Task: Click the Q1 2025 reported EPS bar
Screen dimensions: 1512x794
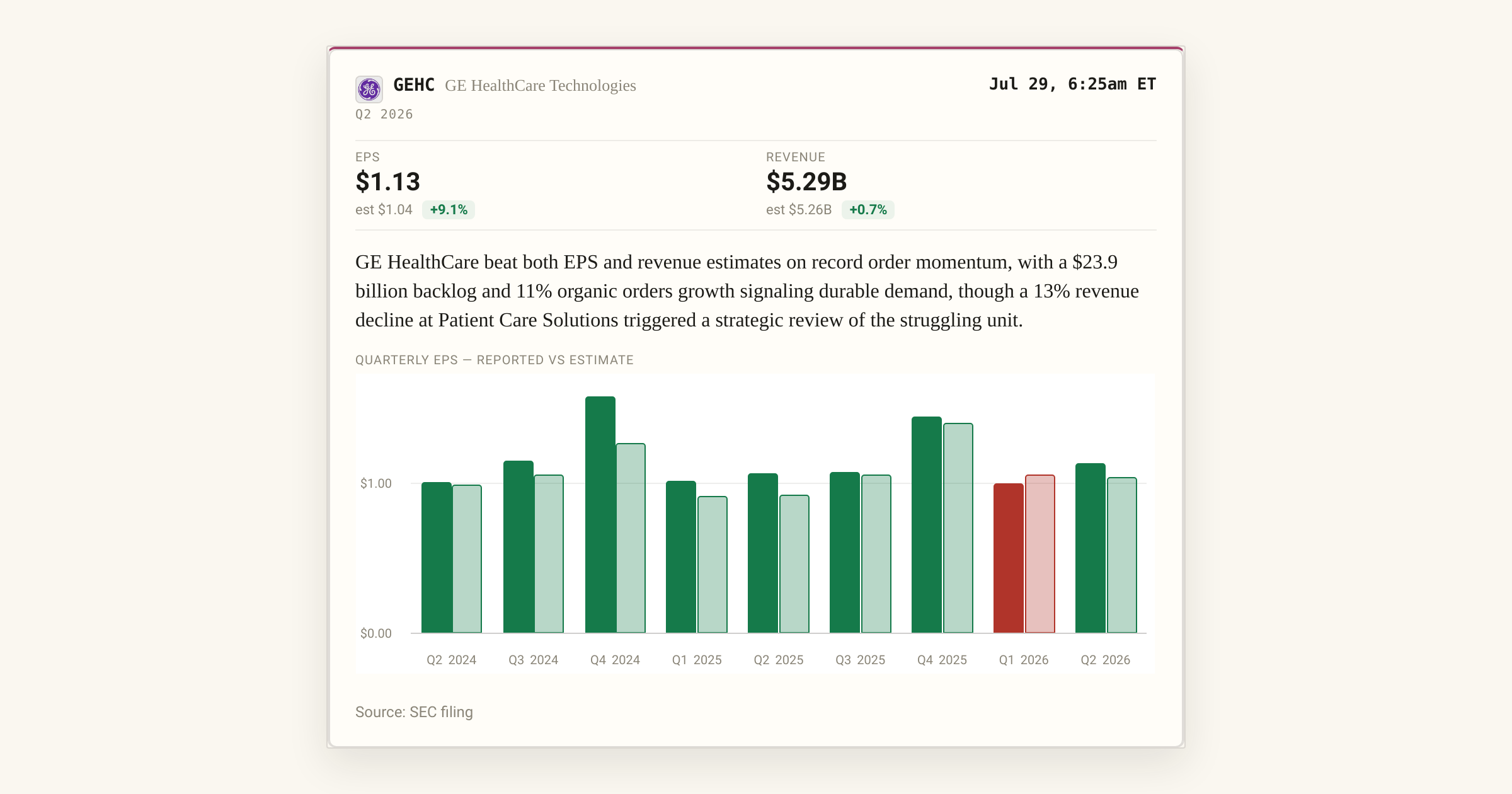Action: [x=681, y=557]
